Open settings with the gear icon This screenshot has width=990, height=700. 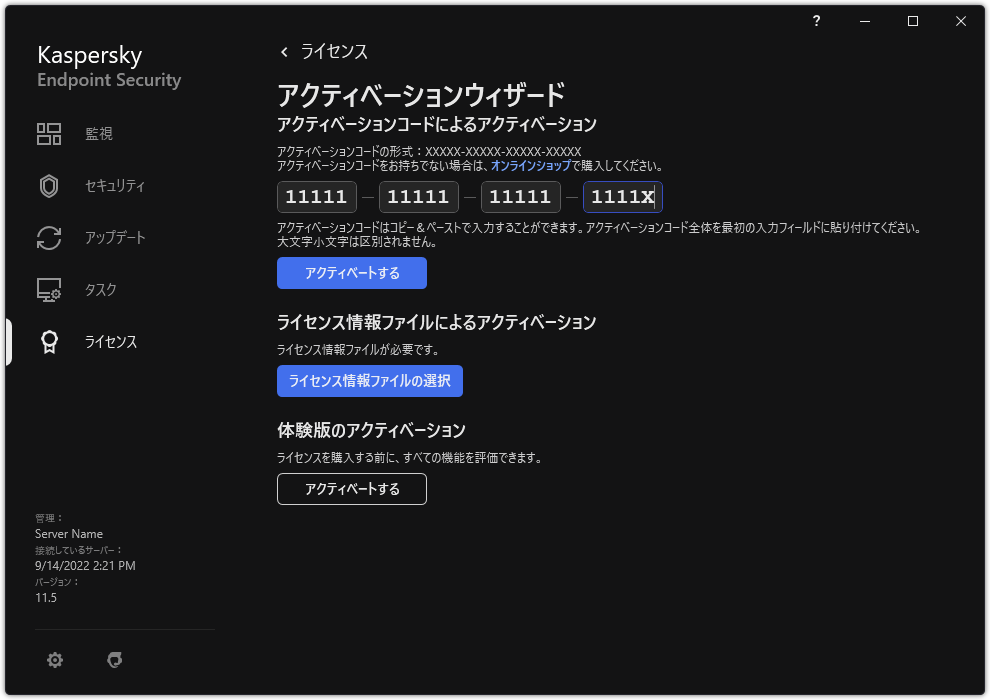[55, 660]
